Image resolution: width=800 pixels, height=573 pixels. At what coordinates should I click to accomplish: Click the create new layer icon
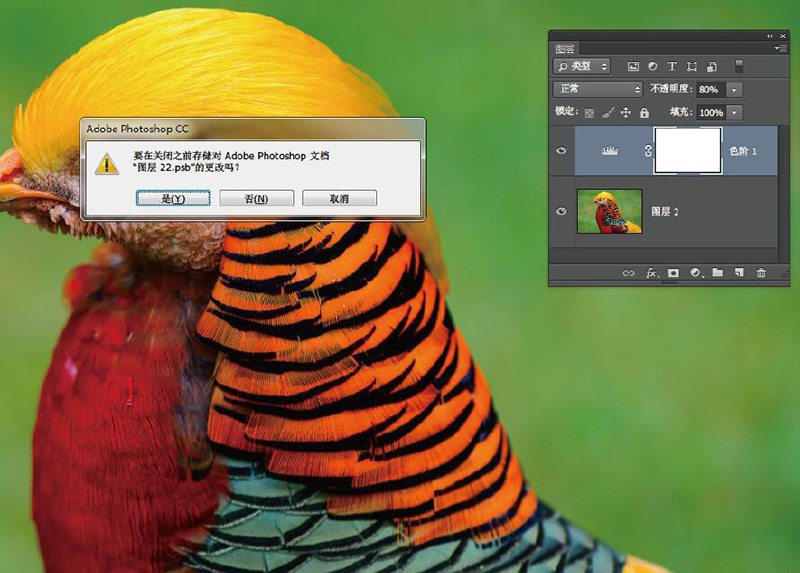(739, 272)
